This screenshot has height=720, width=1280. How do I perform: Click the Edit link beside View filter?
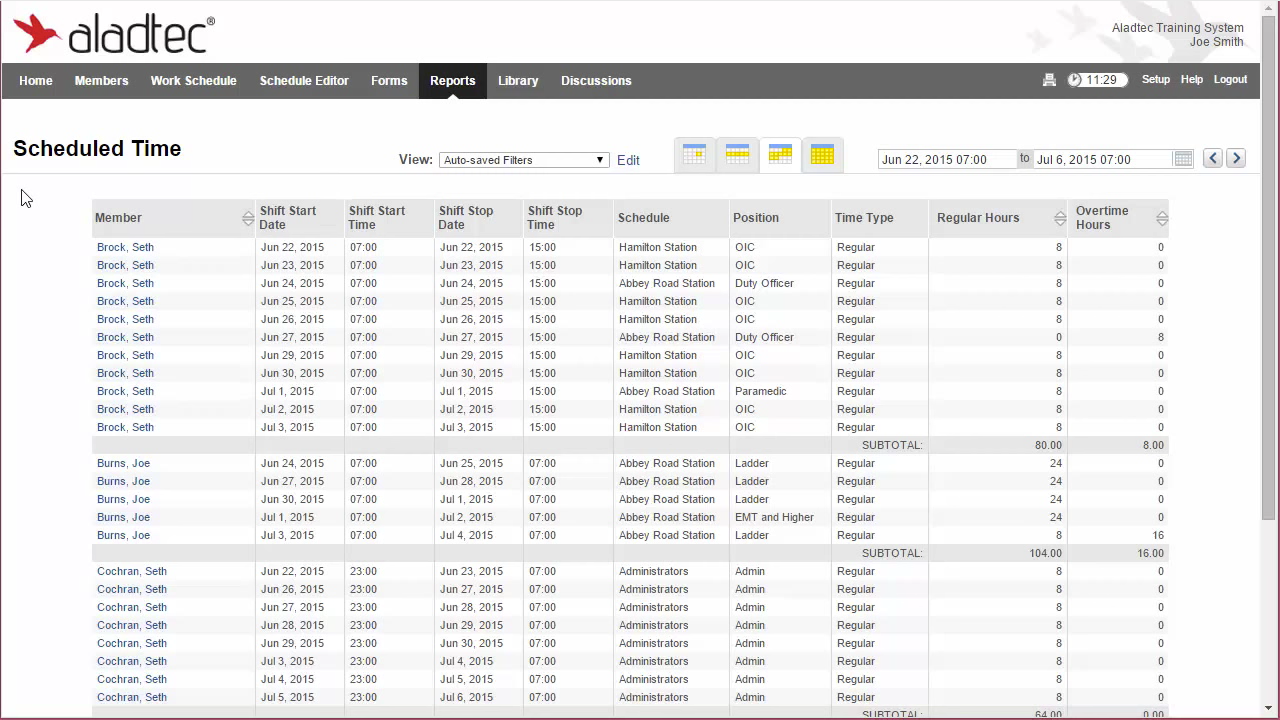[628, 160]
